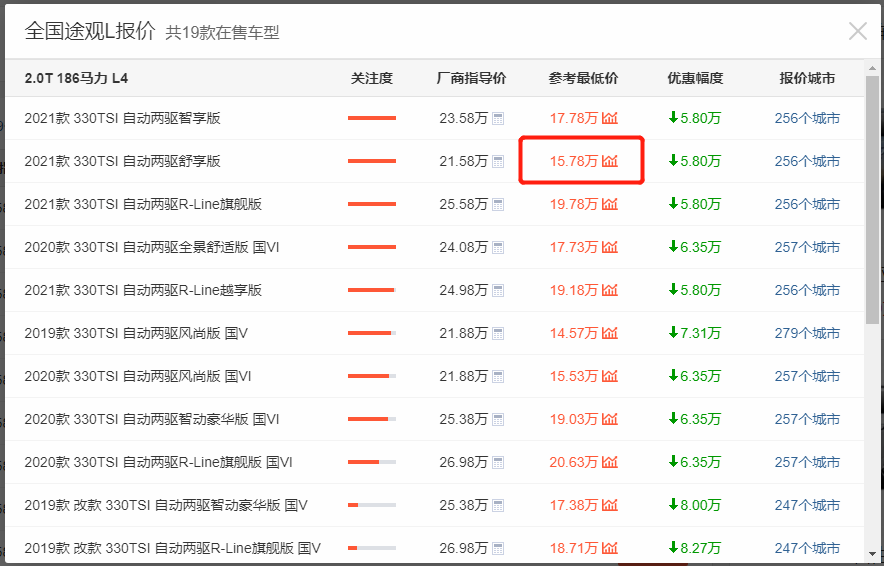Select the 2021款 330TSI 自动两驱舒享版 model
This screenshot has height=566, width=884.
[122, 161]
